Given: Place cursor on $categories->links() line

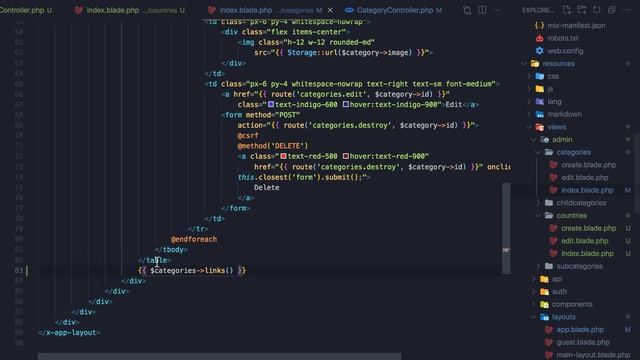Looking at the screenshot, I should (x=192, y=270).
